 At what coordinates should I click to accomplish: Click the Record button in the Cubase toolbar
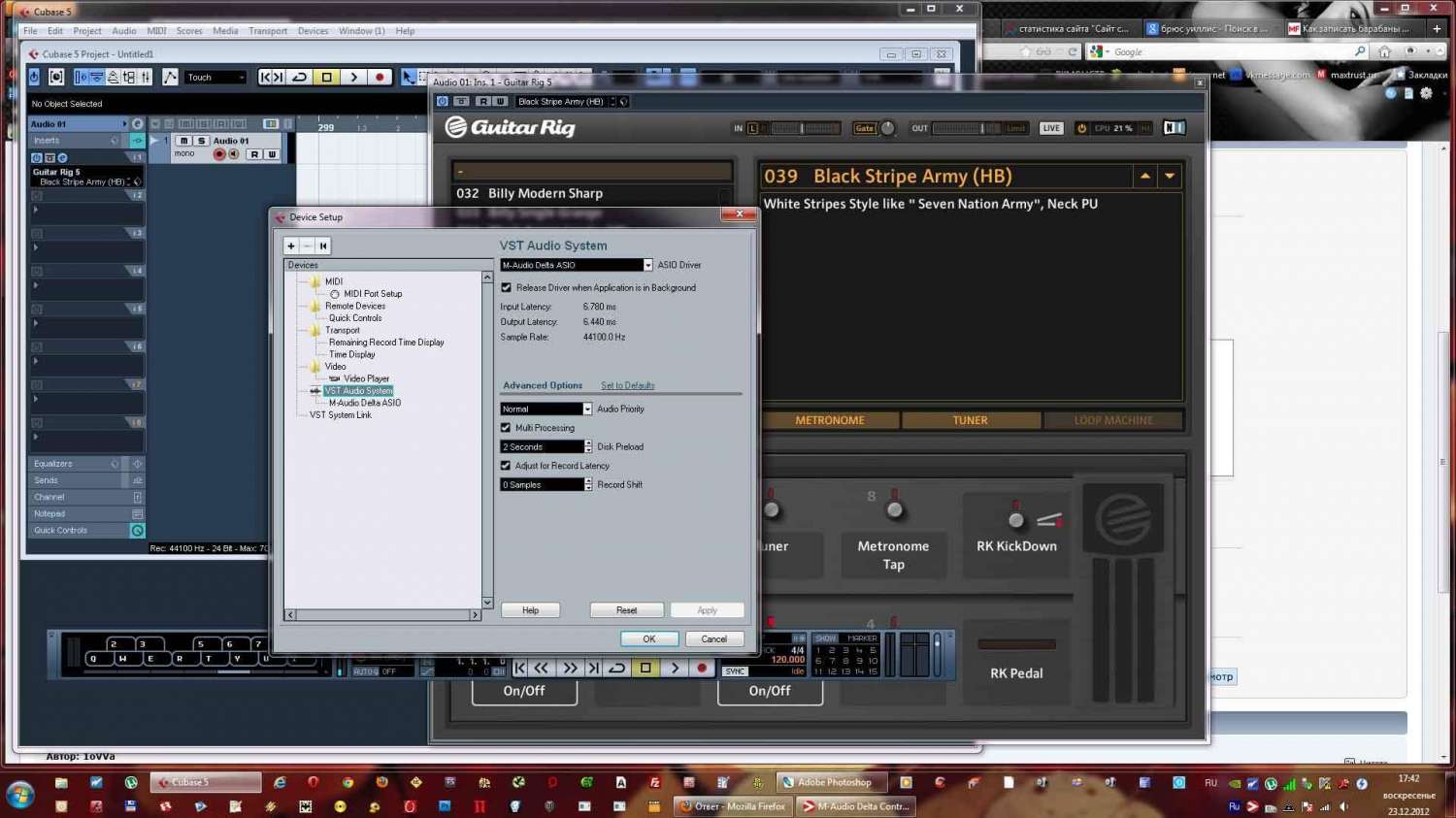coord(380,78)
